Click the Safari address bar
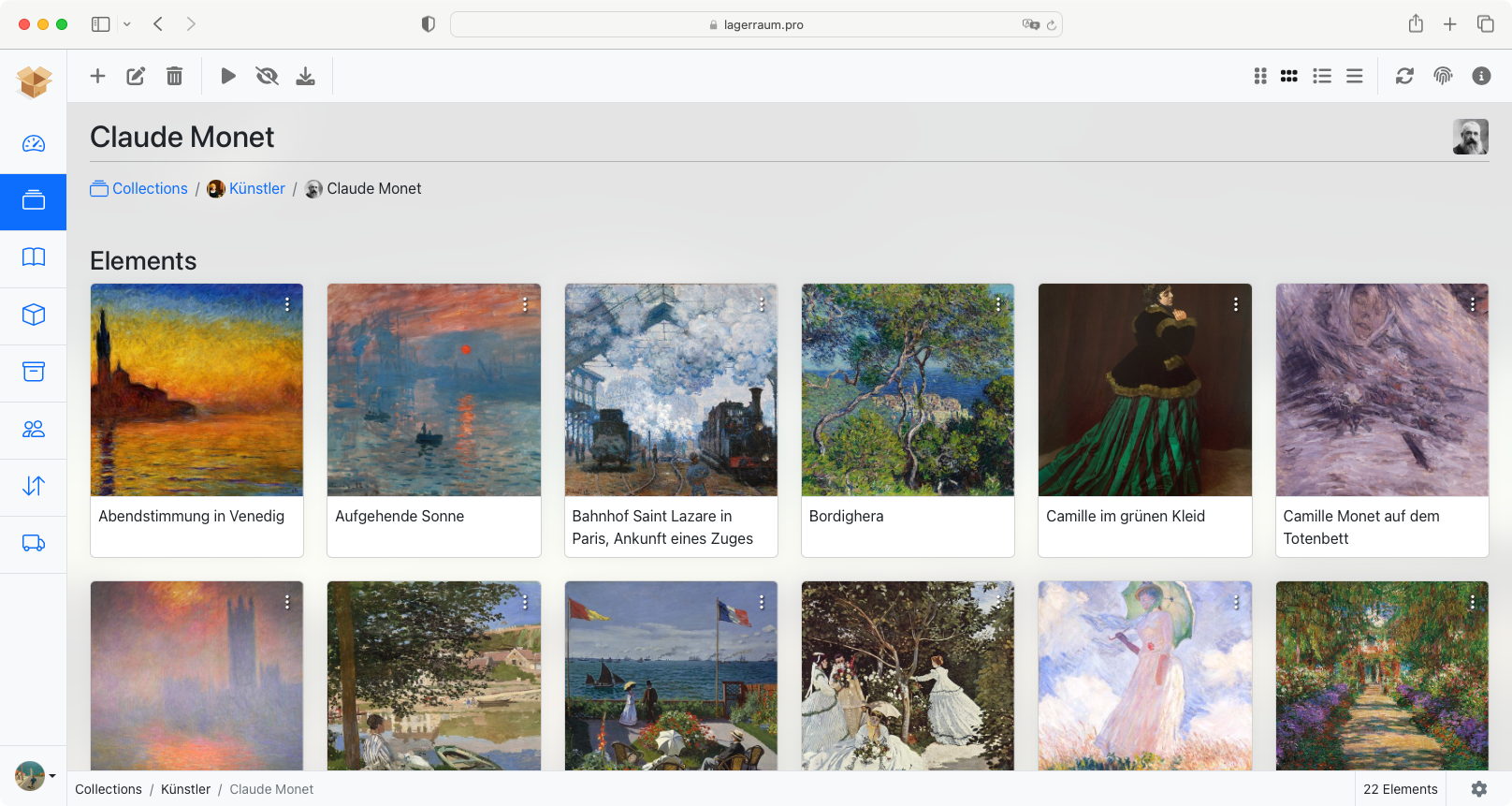 (x=756, y=24)
